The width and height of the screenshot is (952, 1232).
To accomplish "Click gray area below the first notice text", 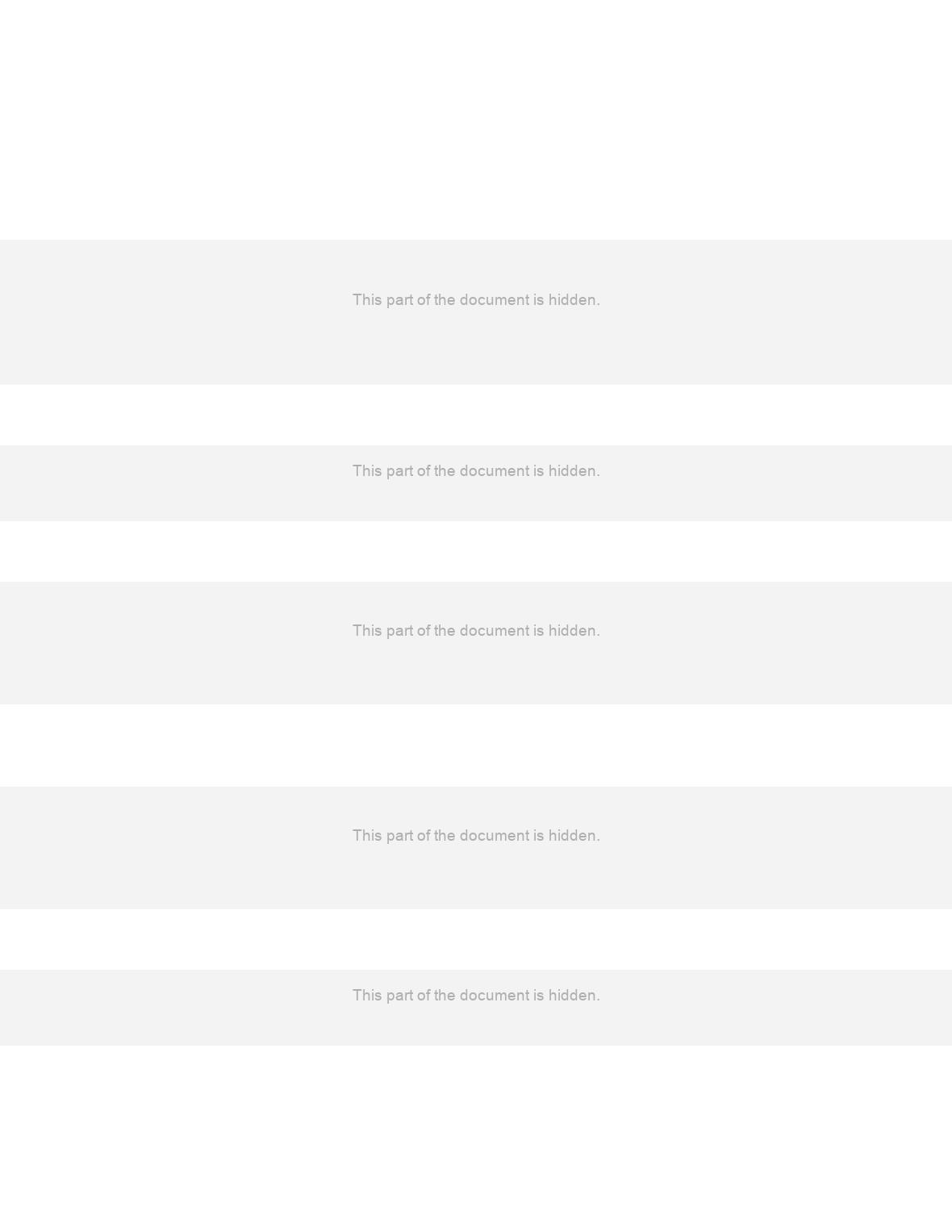I will click(x=476, y=347).
